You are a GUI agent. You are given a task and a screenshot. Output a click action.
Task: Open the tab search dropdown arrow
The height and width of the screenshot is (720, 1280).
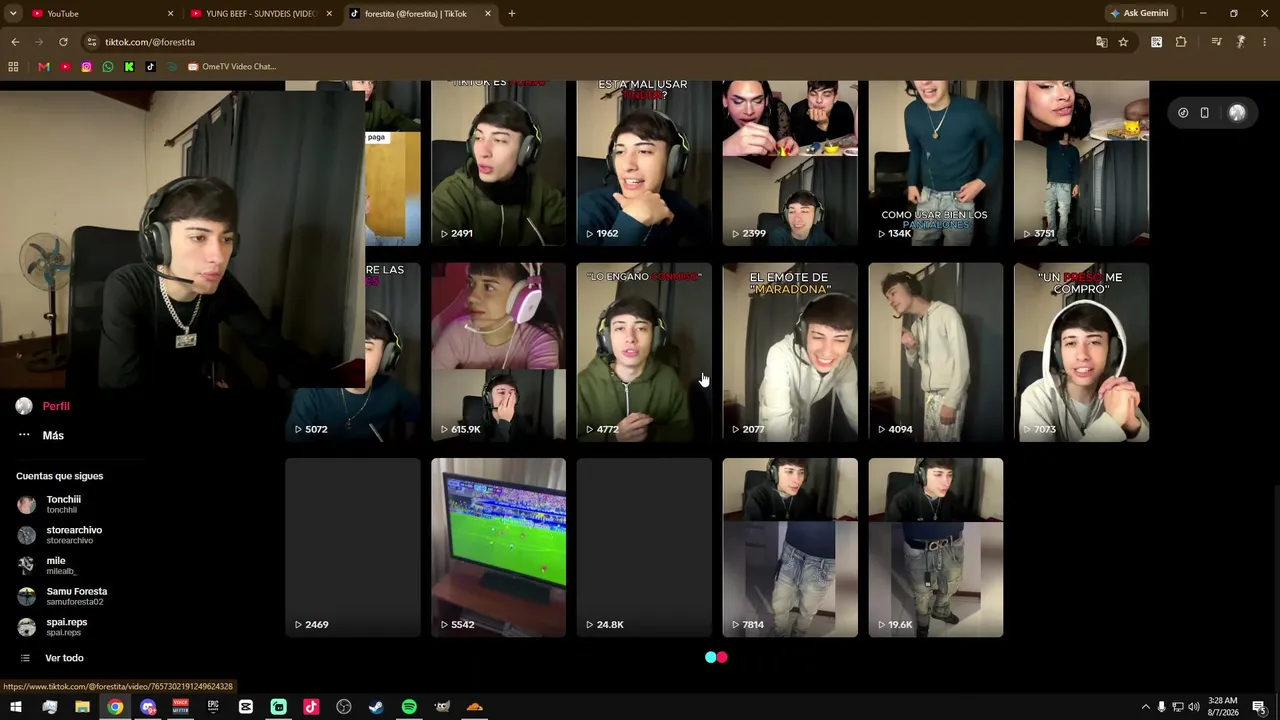tap(13, 13)
